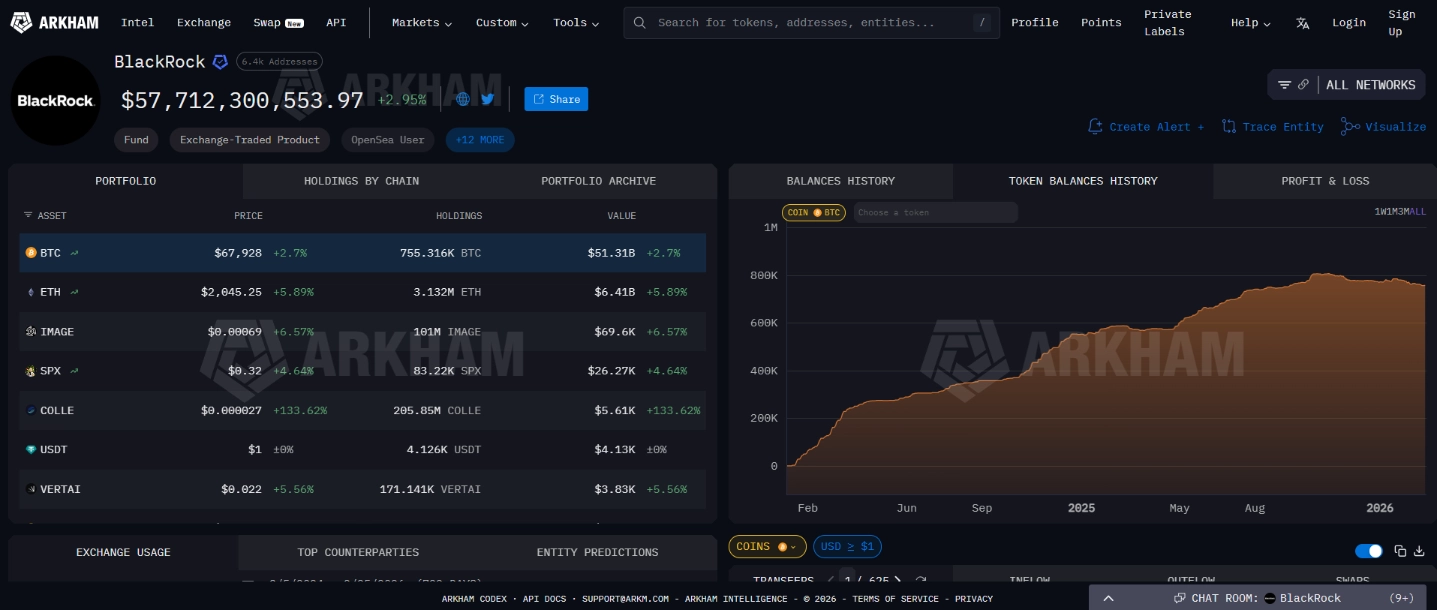Open the download chart icon below the toggle

point(1419,551)
